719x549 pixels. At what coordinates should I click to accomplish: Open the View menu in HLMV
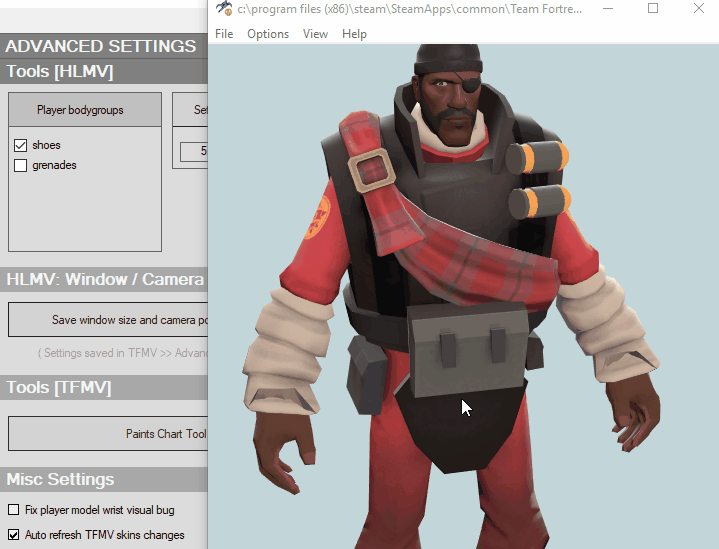(315, 34)
